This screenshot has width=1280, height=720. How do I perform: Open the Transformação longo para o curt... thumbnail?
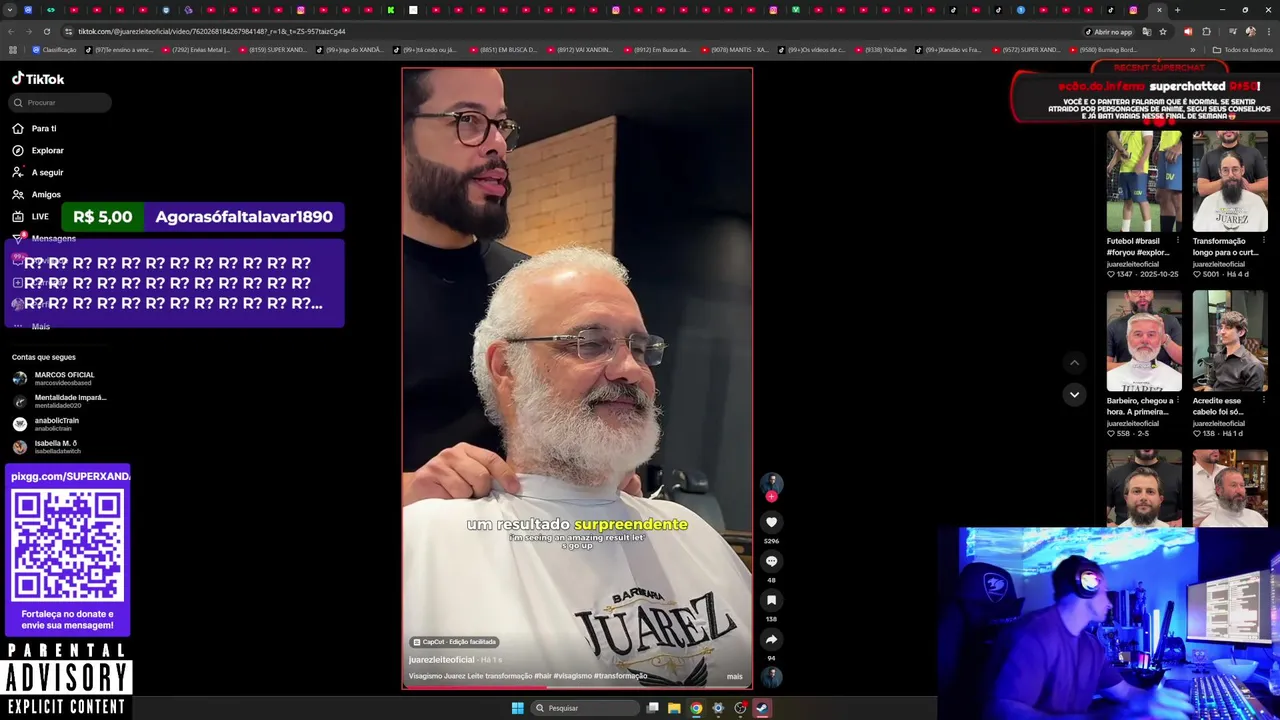click(x=1230, y=181)
